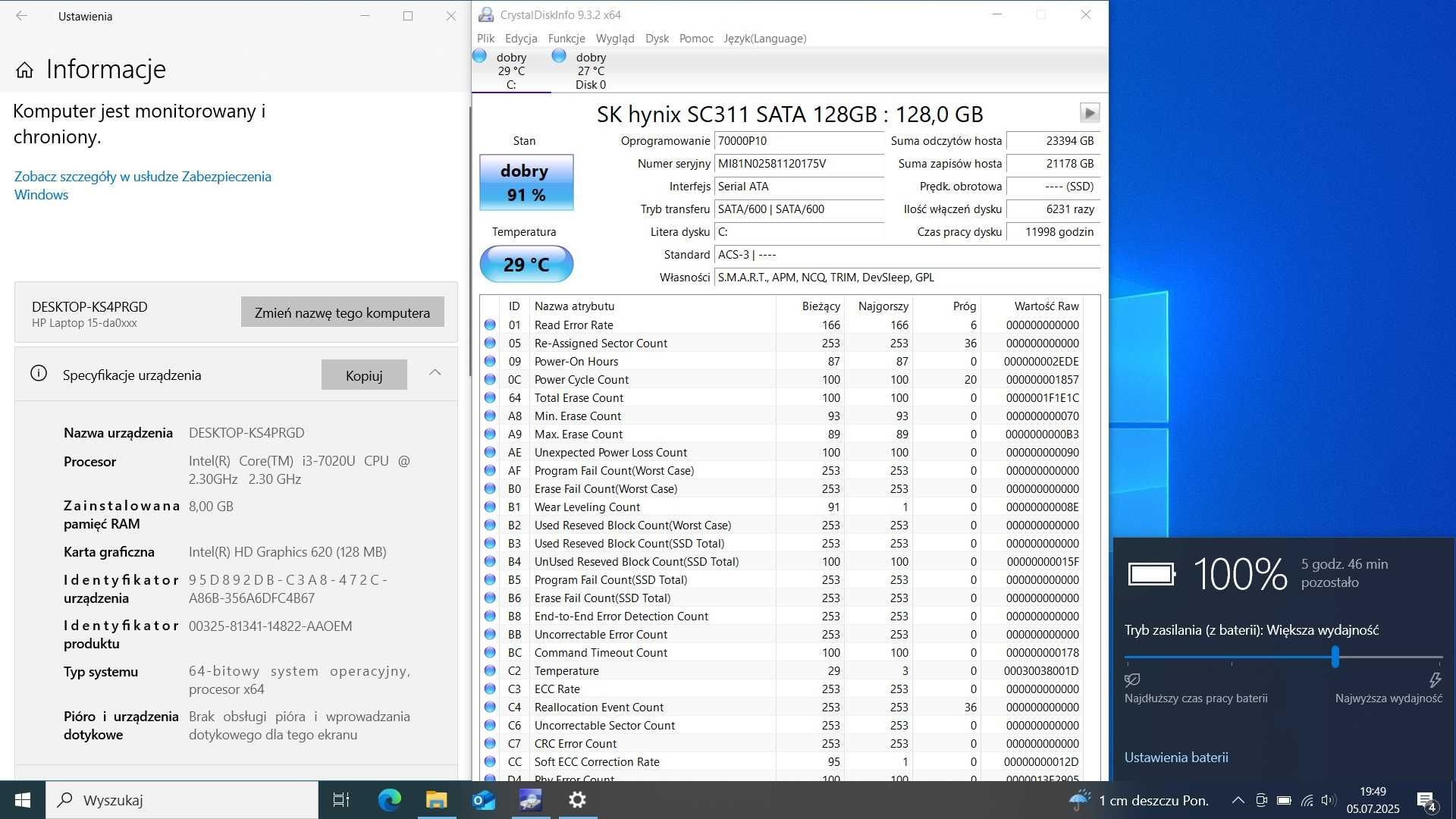
Task: Select the Disk 0 drive tab
Action: pos(590,71)
